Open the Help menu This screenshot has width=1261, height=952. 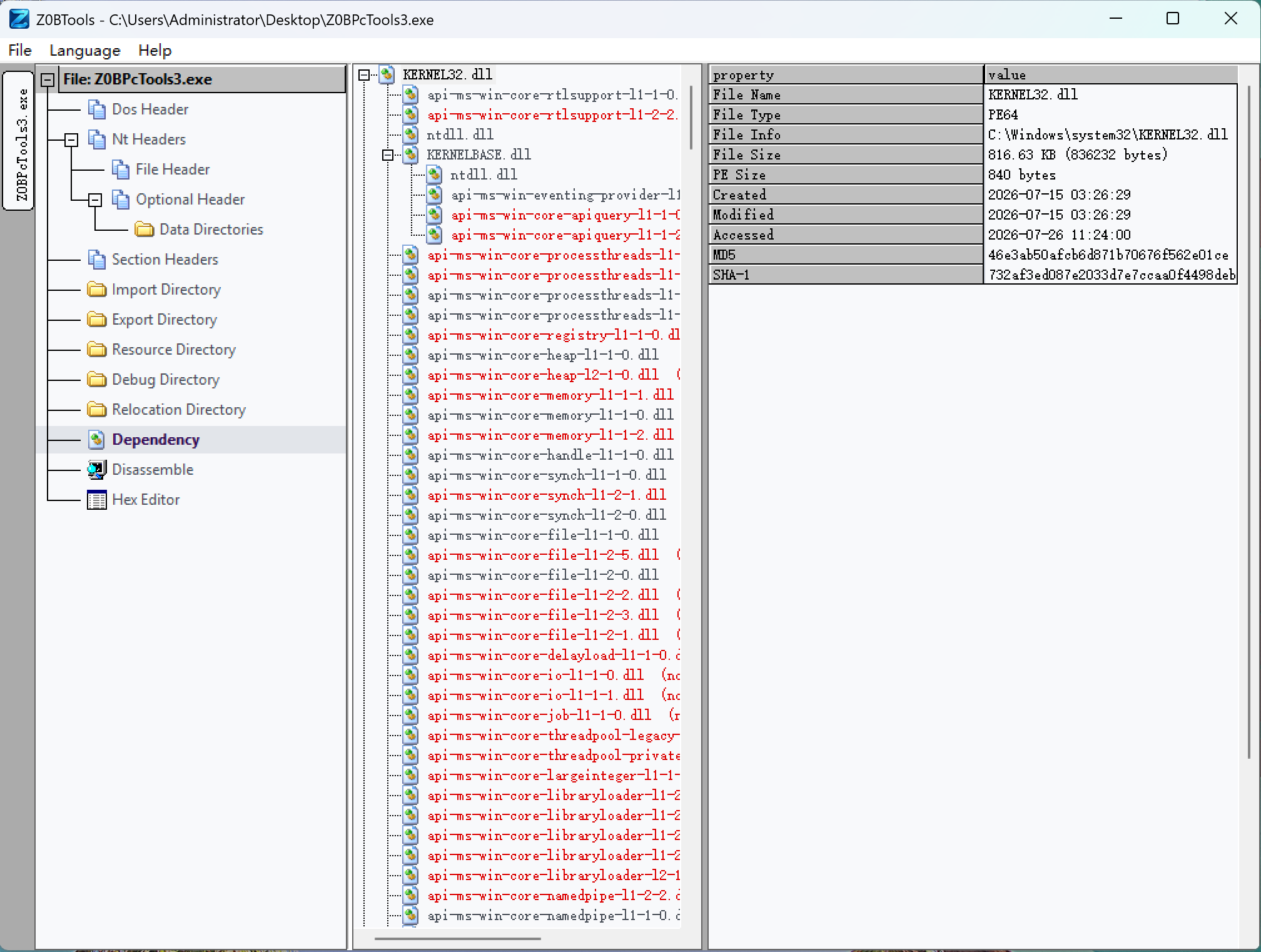(x=155, y=50)
